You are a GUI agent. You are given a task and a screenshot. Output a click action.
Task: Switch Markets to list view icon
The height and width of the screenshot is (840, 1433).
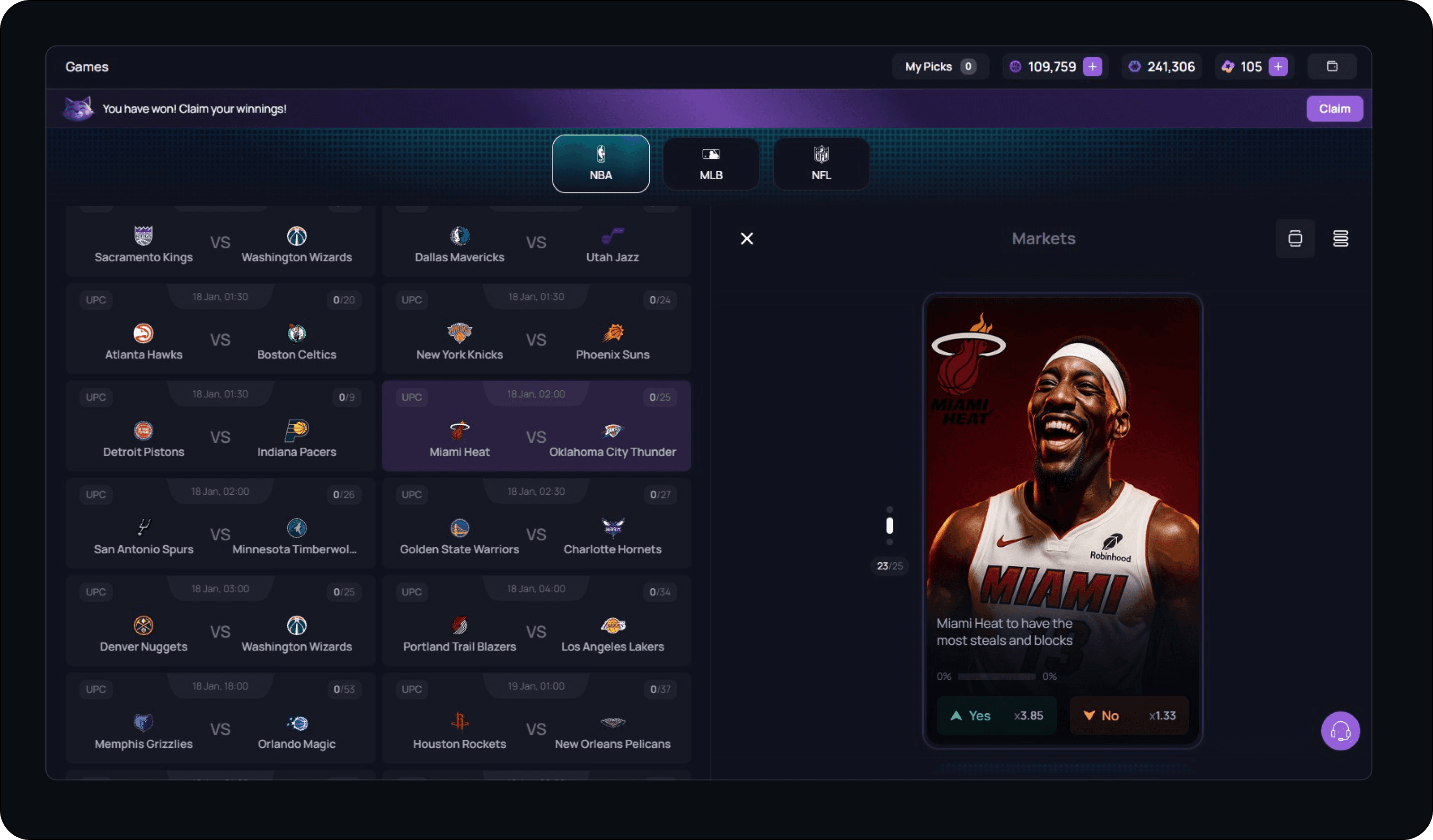1340,239
